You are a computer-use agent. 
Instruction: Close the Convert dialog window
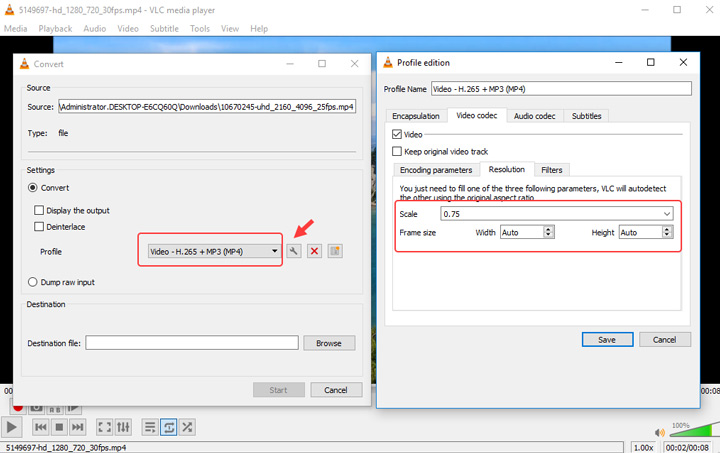(354, 64)
